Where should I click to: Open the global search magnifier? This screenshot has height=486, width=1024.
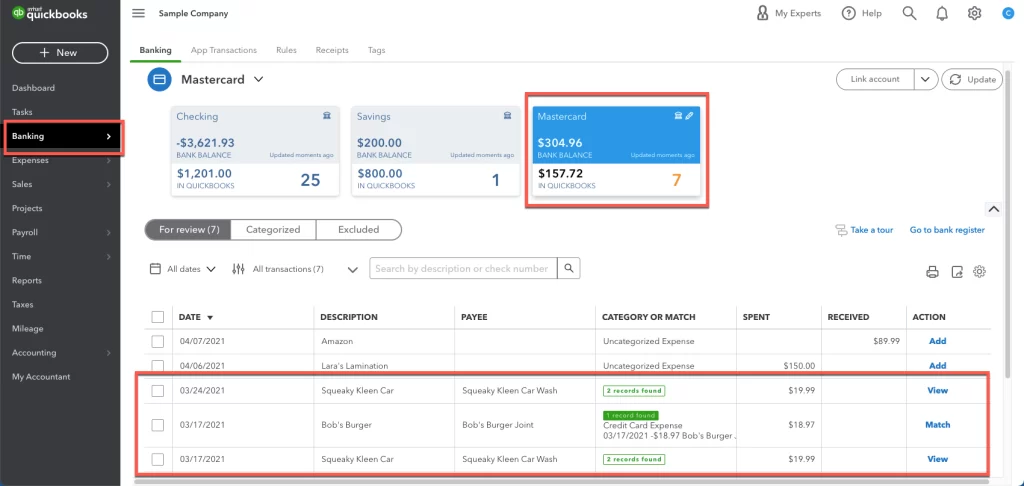tap(909, 13)
